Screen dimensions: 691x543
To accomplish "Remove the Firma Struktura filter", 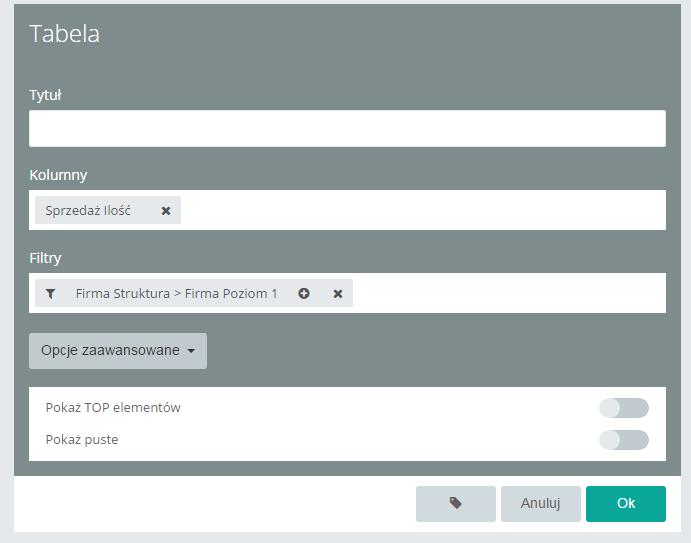I will pyautogui.click(x=338, y=294).
